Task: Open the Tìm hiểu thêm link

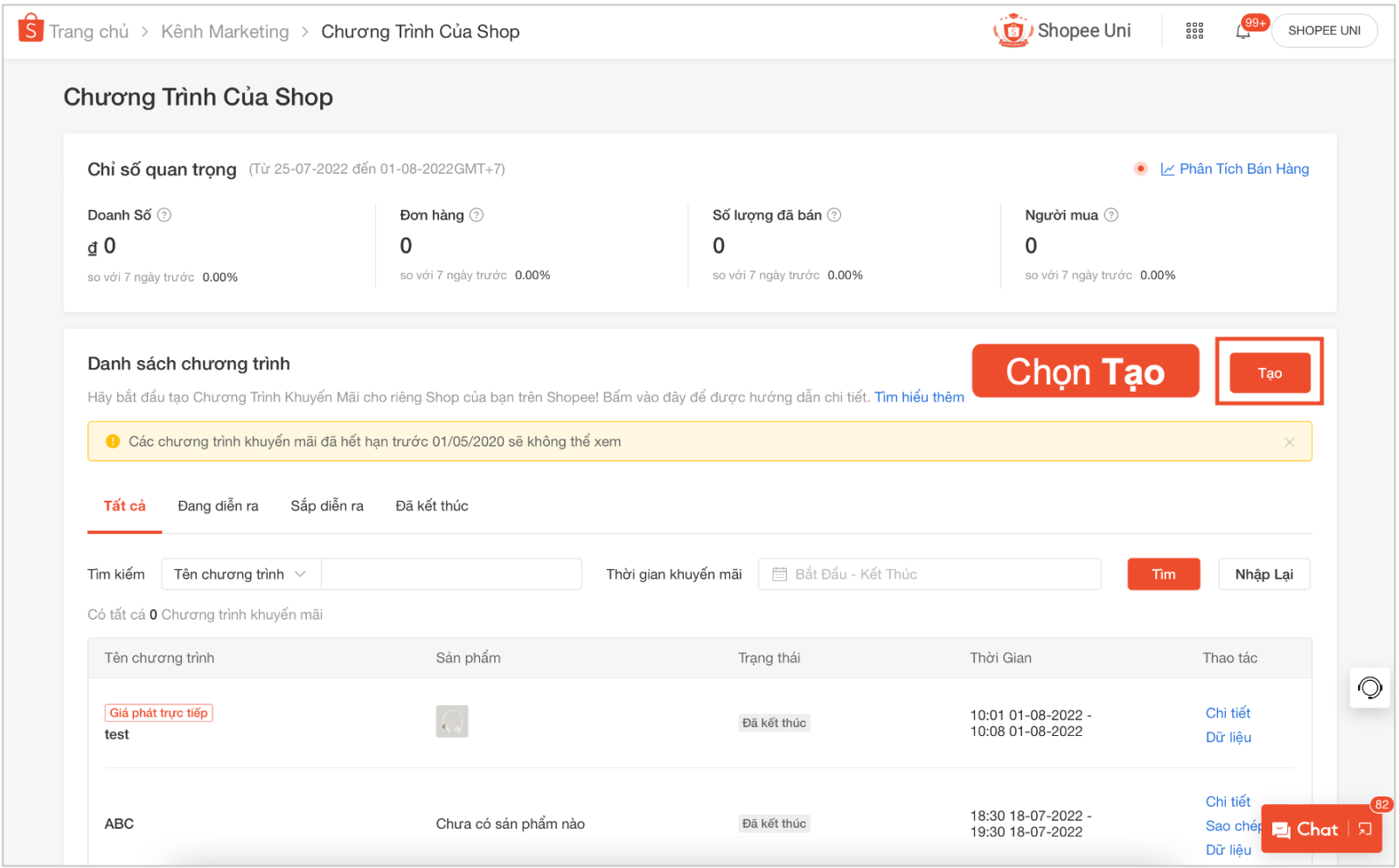Action: coord(919,396)
